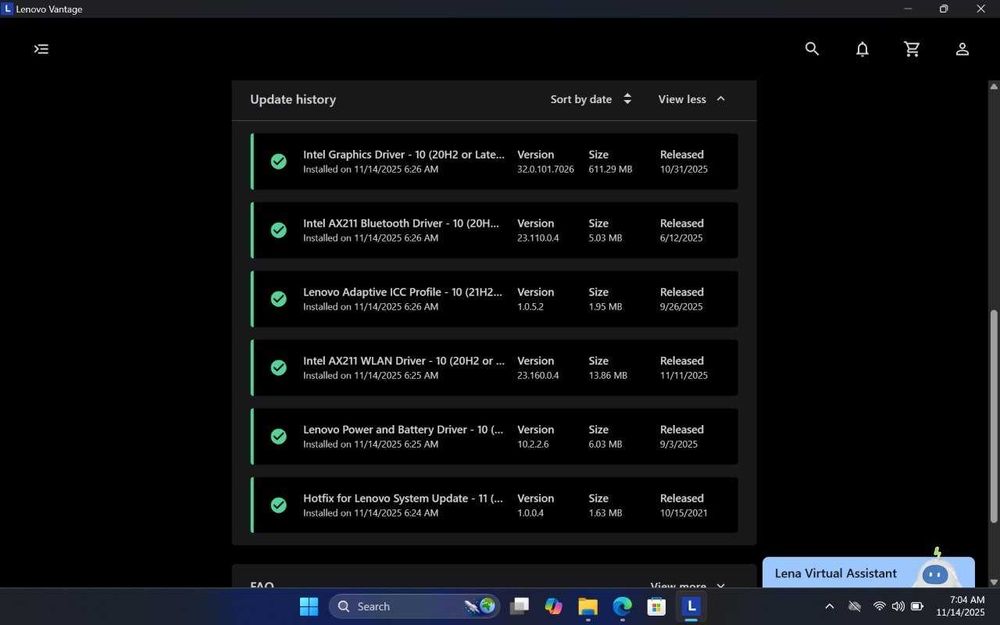Image resolution: width=1000 pixels, height=625 pixels.
Task: Click version 32.0.101.7026 value
Action: point(545,169)
